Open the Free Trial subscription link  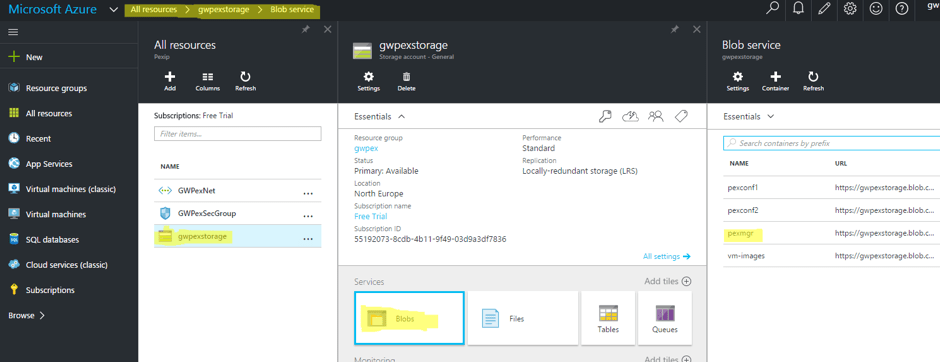coord(370,216)
